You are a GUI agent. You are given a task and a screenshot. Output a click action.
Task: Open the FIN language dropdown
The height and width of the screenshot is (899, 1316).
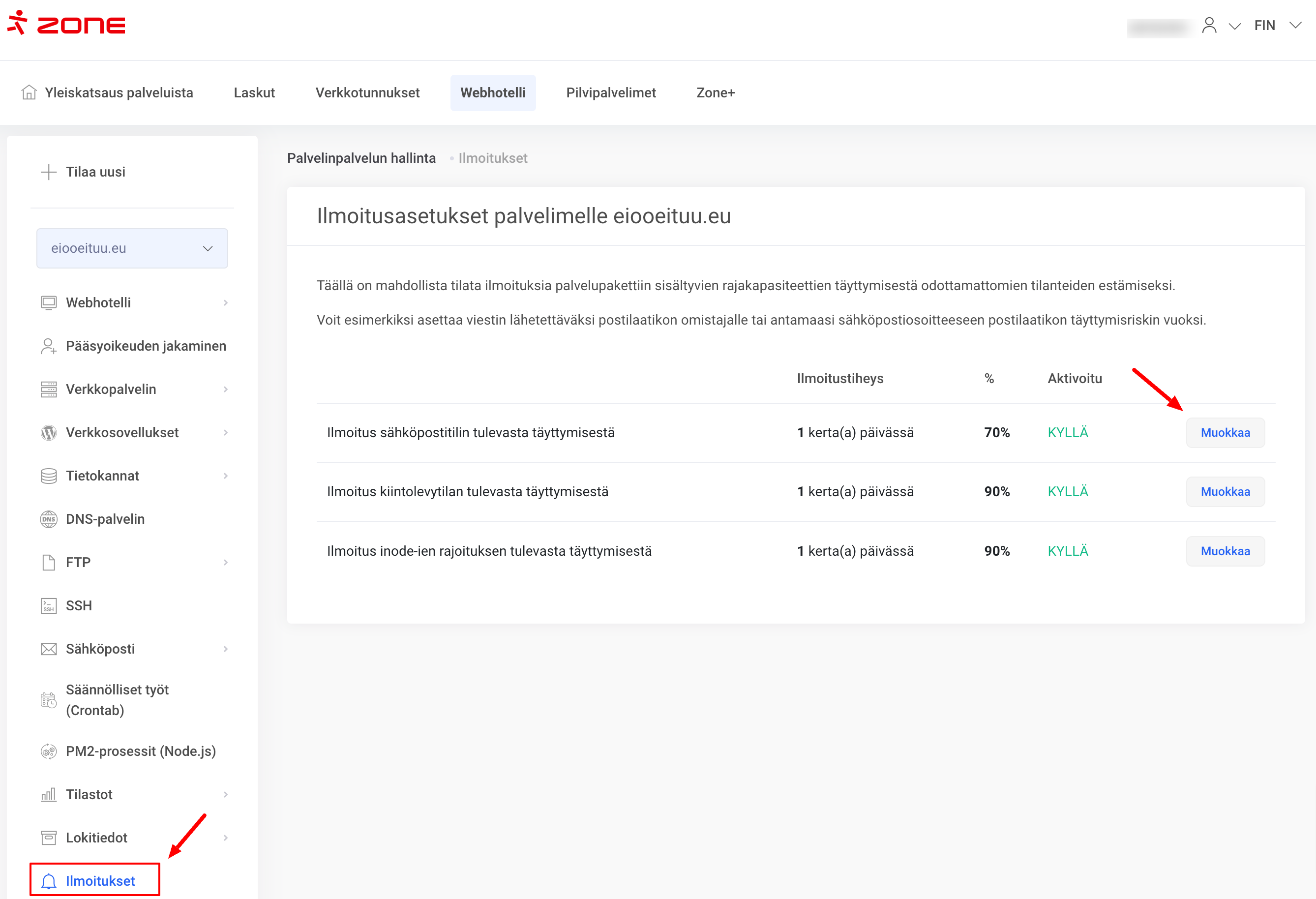(1276, 26)
